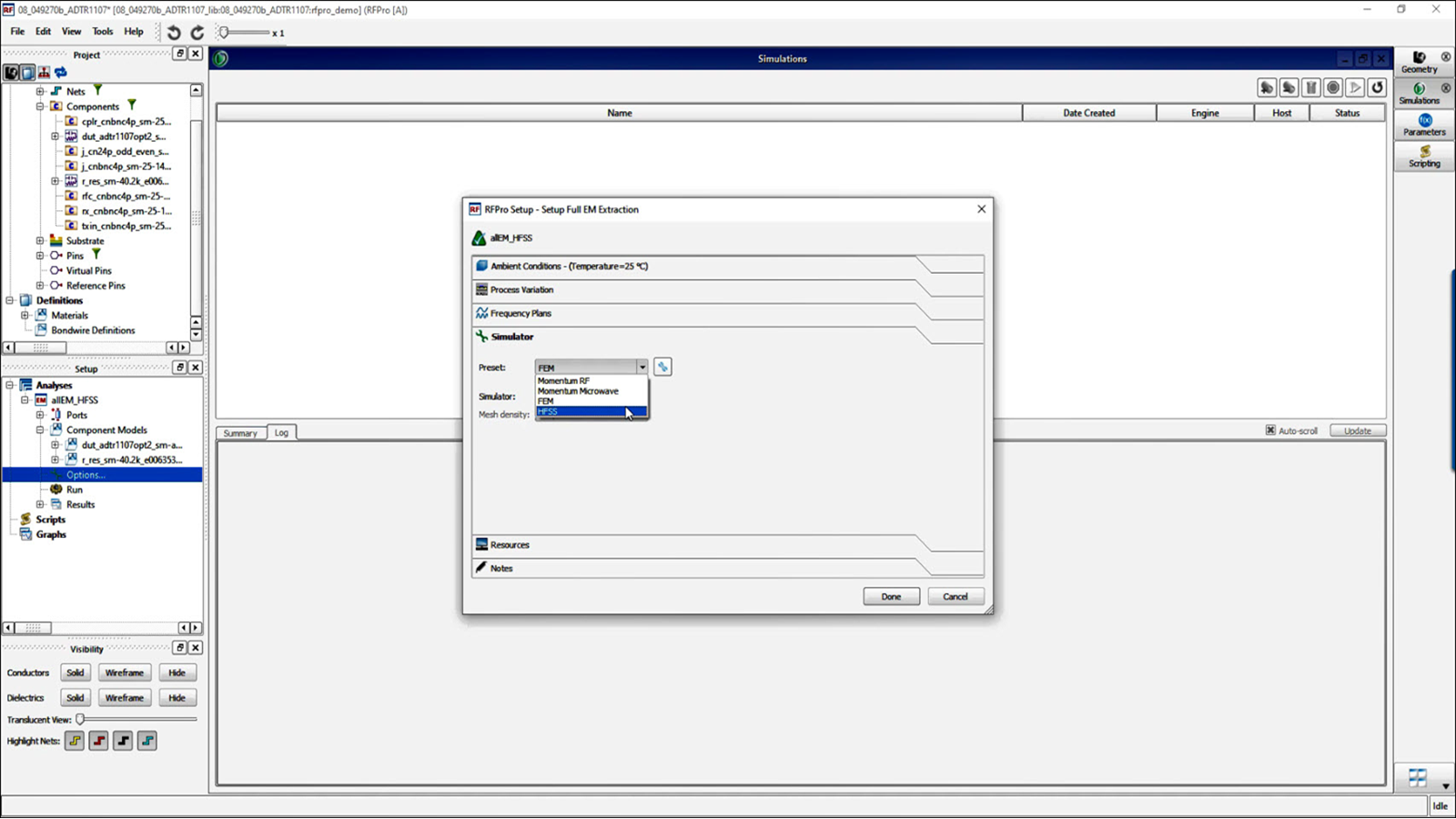Set Conductors visibility to Wireframe

click(x=124, y=673)
